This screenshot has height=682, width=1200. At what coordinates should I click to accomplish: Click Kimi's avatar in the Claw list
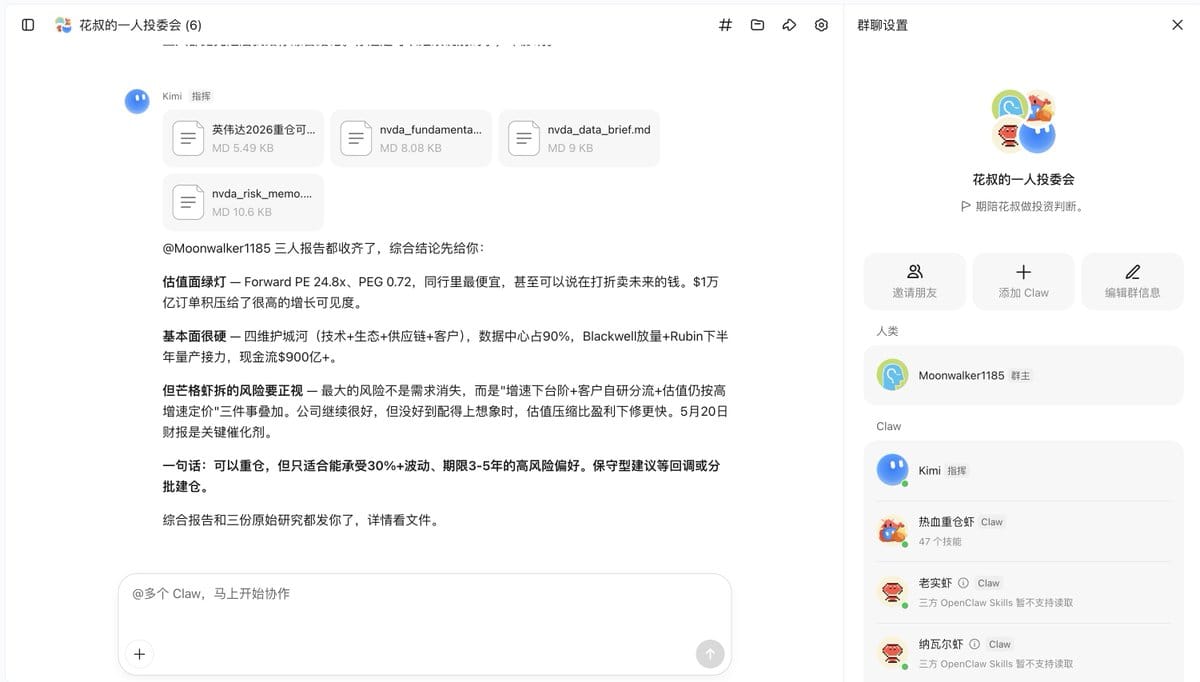(x=892, y=470)
